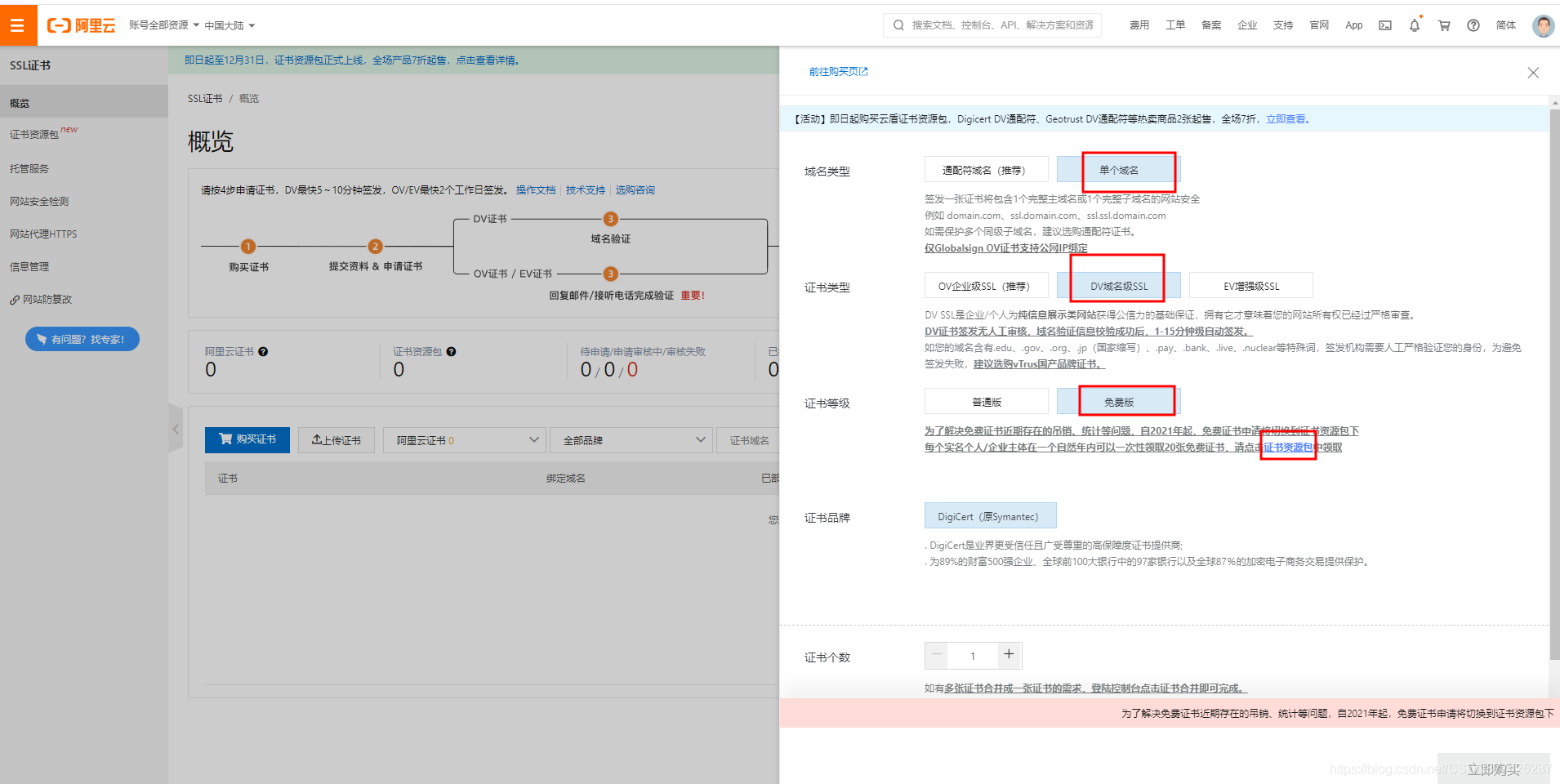Open the 技术支持 link

click(x=586, y=189)
